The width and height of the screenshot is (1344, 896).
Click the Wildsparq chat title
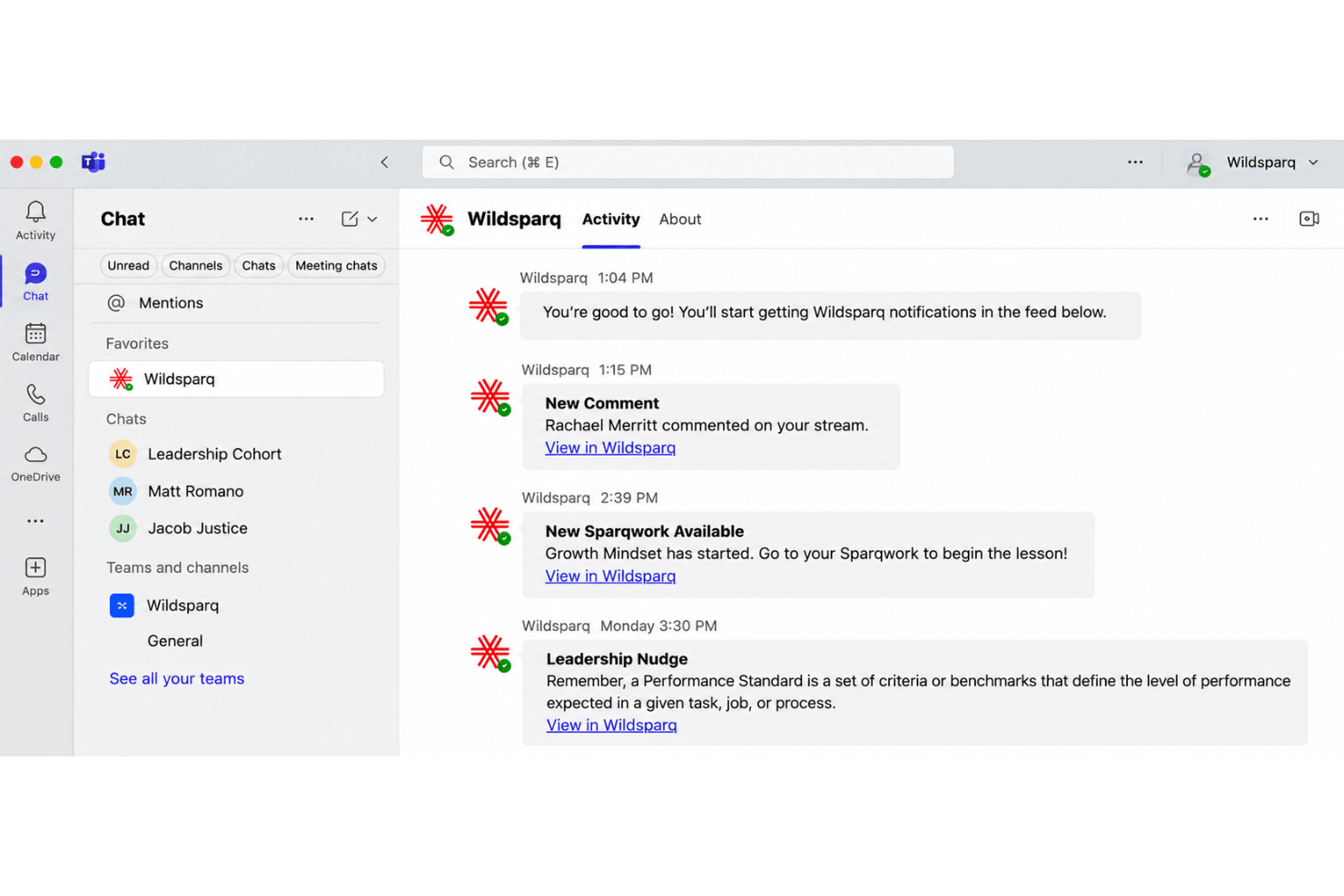click(514, 219)
